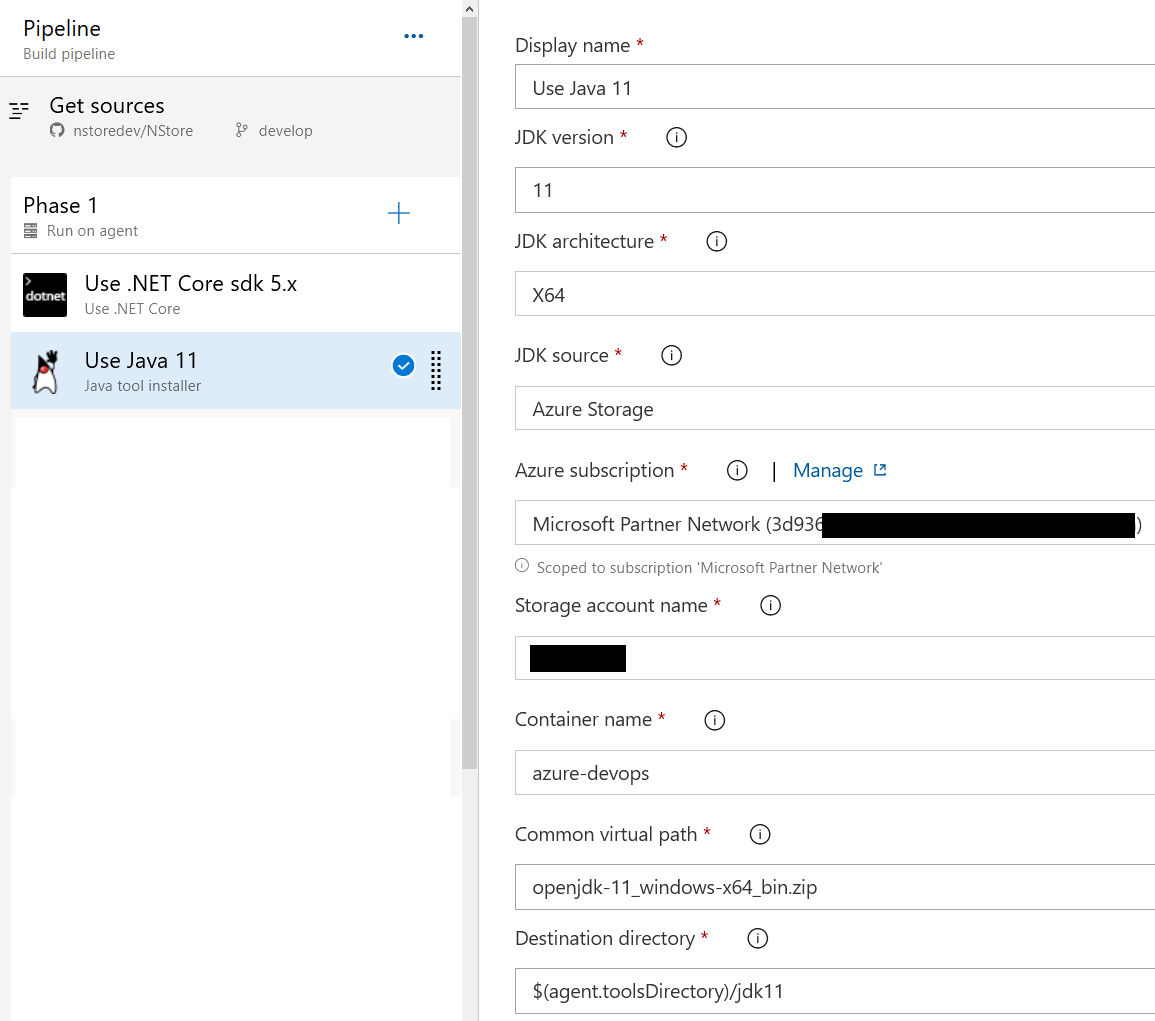Screen dimensions: 1155x1021
Task: Open the JDK architecture X64 dropdown
Action: tap(835, 294)
